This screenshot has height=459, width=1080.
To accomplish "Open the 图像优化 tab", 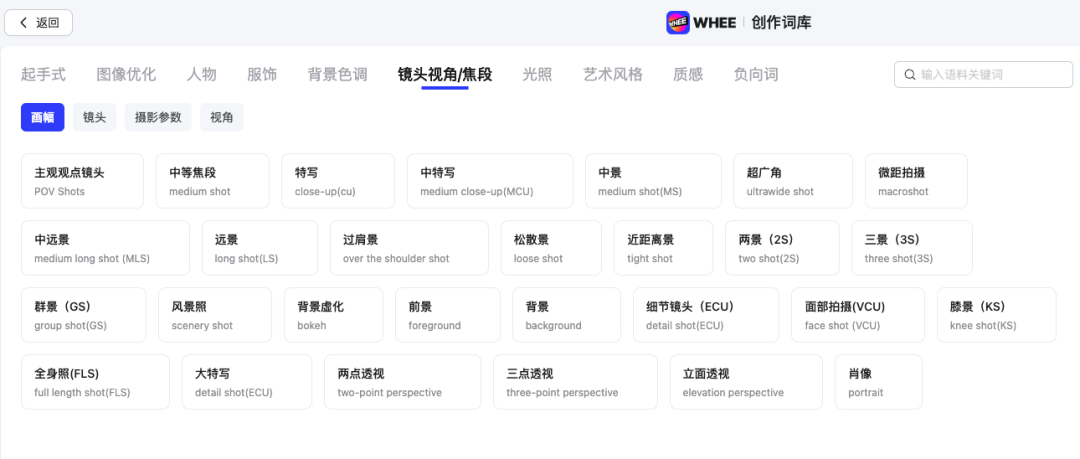I will pyautogui.click(x=126, y=74).
